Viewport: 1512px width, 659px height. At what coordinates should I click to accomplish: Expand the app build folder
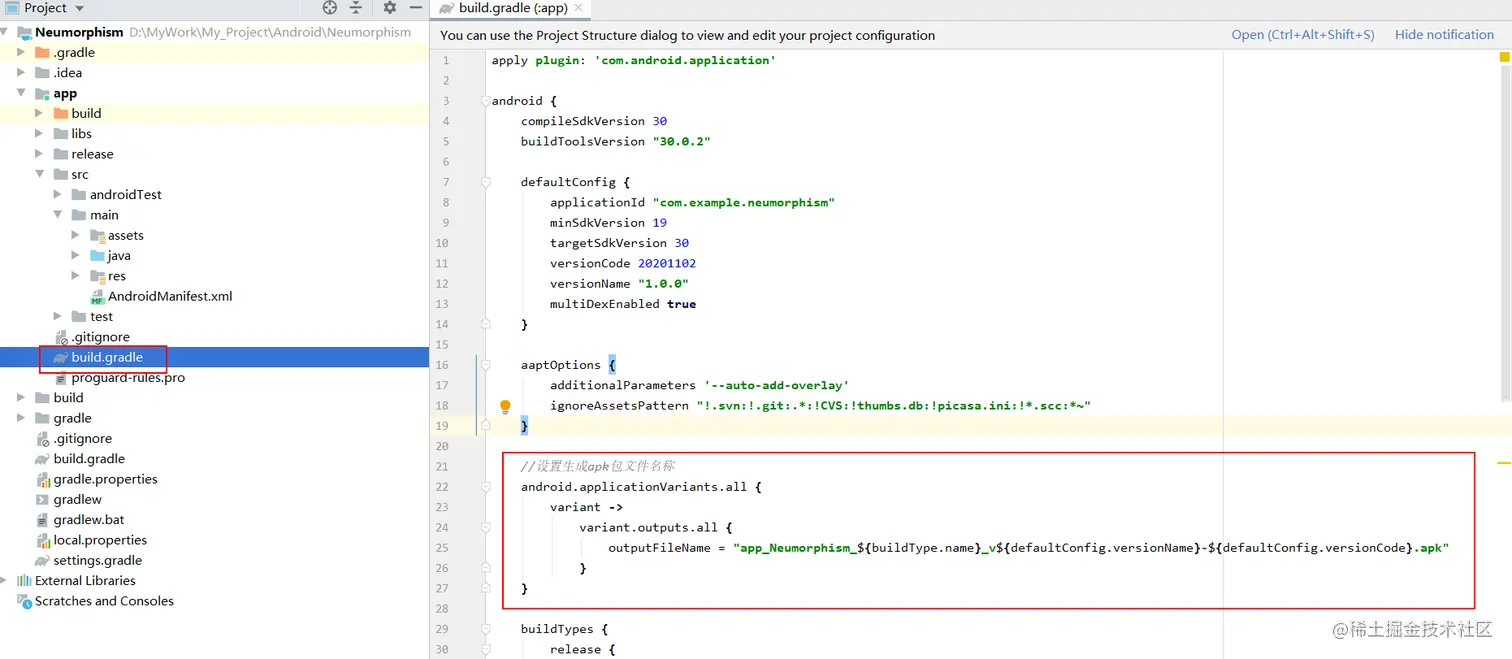pyautogui.click(x=40, y=113)
